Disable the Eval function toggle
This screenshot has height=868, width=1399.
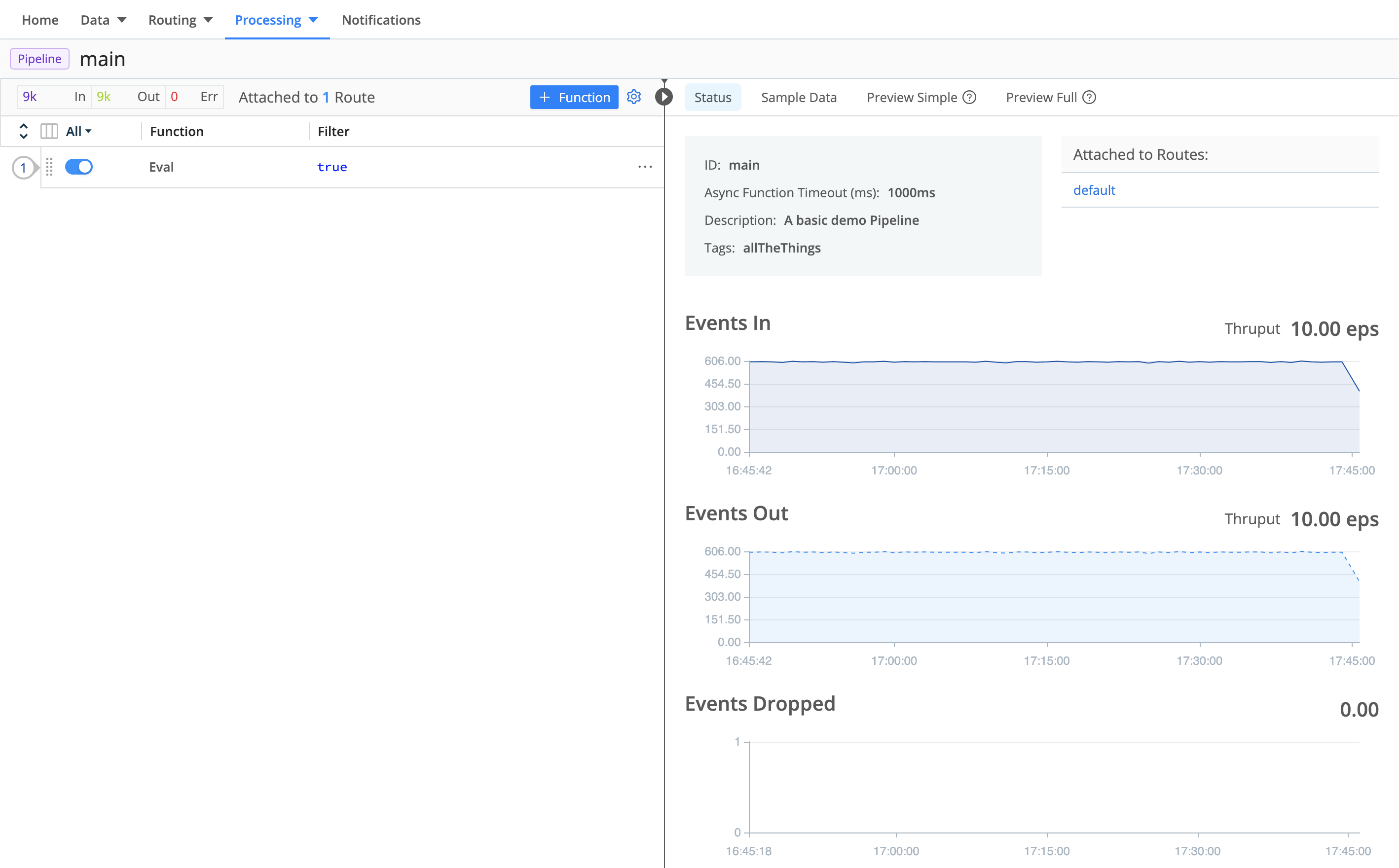pyautogui.click(x=79, y=167)
